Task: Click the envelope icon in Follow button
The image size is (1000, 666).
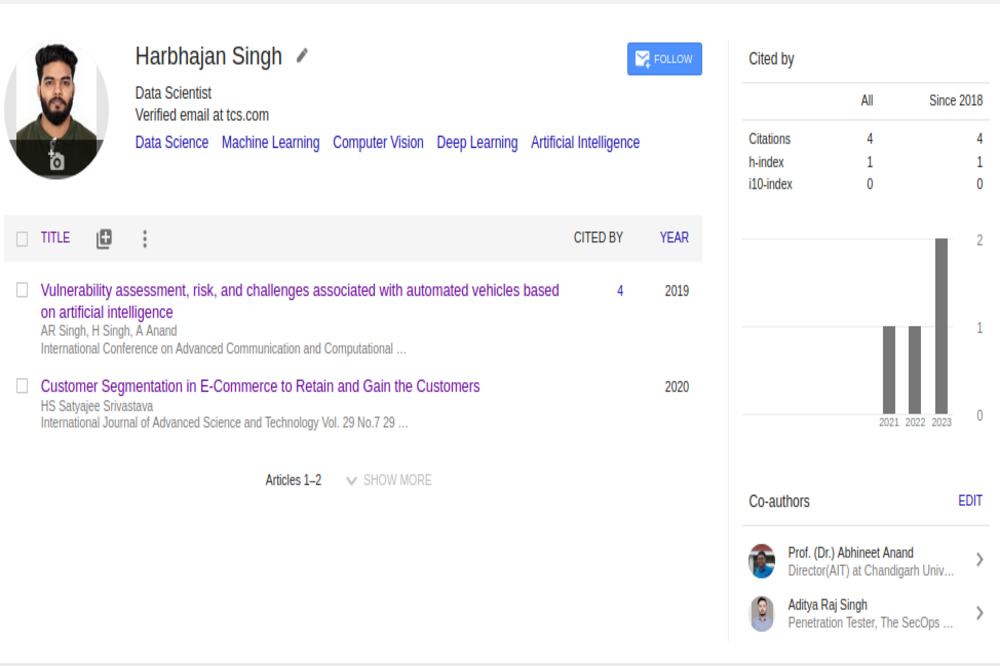Action: click(x=643, y=59)
